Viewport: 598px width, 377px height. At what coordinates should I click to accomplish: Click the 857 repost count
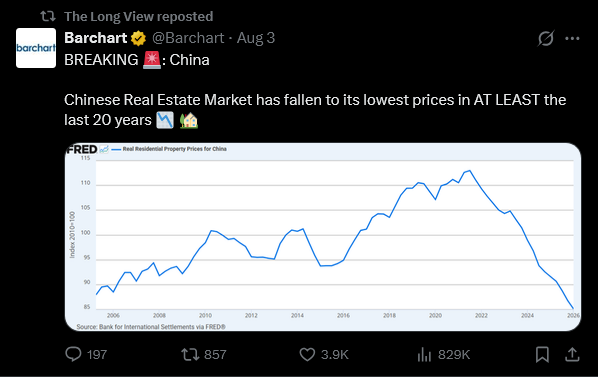[215, 355]
